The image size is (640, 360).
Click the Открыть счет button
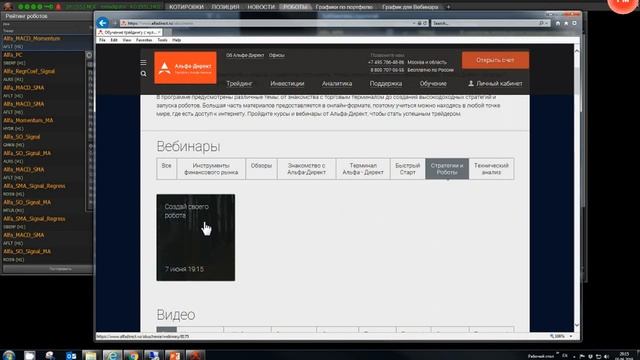[495, 60]
